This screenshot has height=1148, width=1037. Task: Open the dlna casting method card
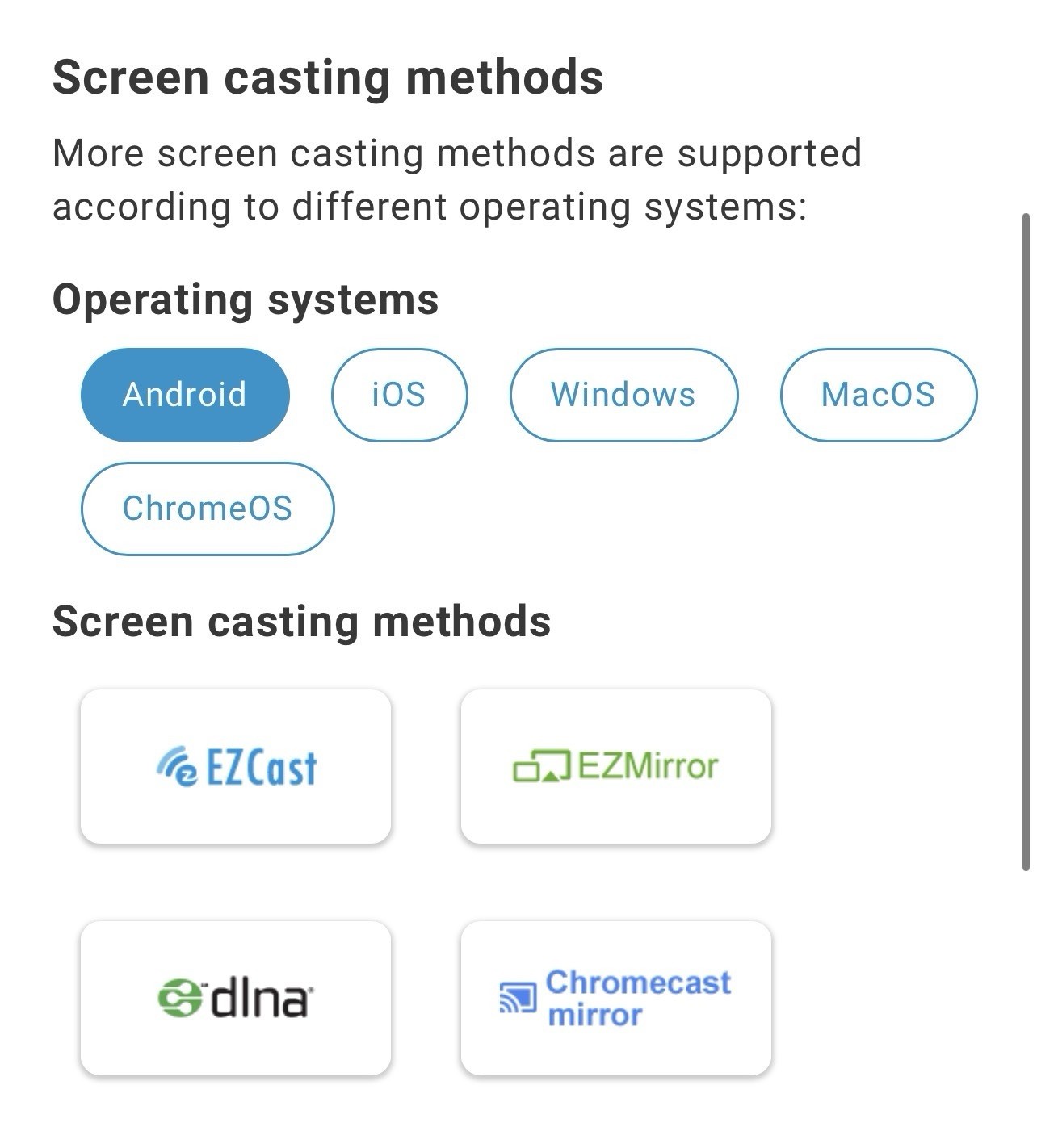(236, 998)
